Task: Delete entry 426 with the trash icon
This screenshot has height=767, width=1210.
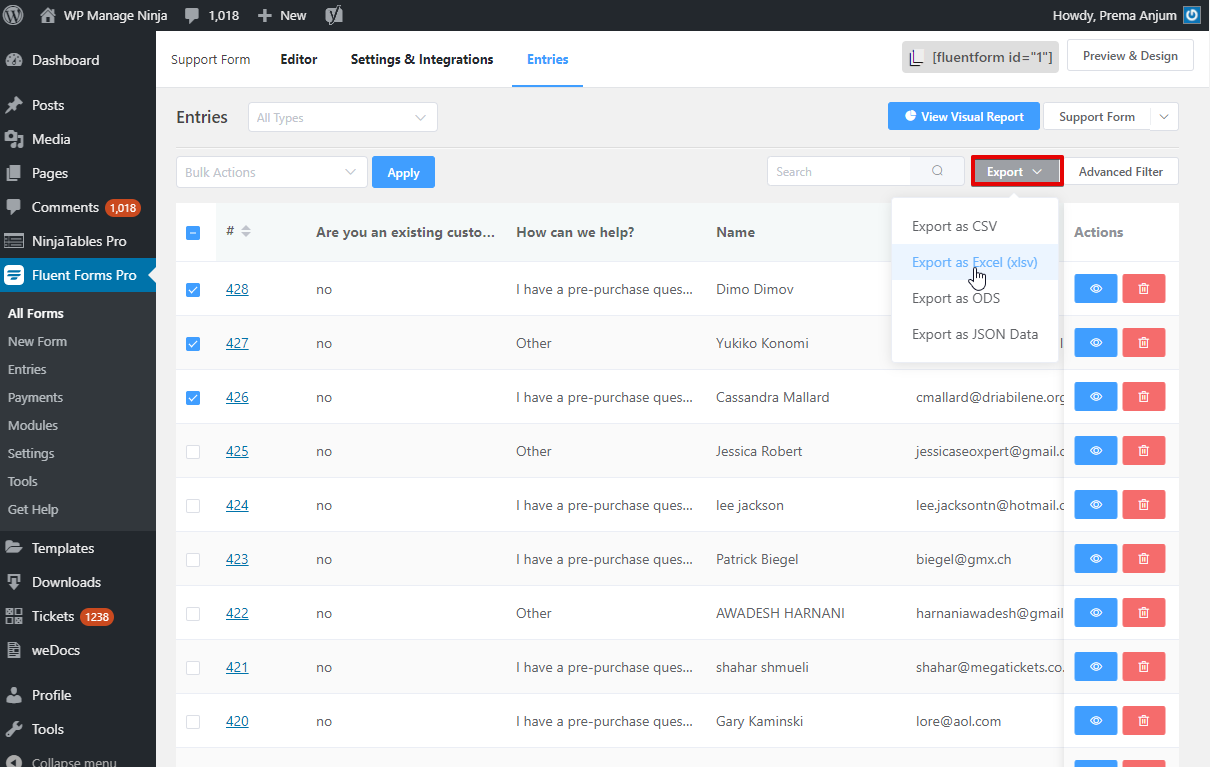Action: pyautogui.click(x=1144, y=397)
